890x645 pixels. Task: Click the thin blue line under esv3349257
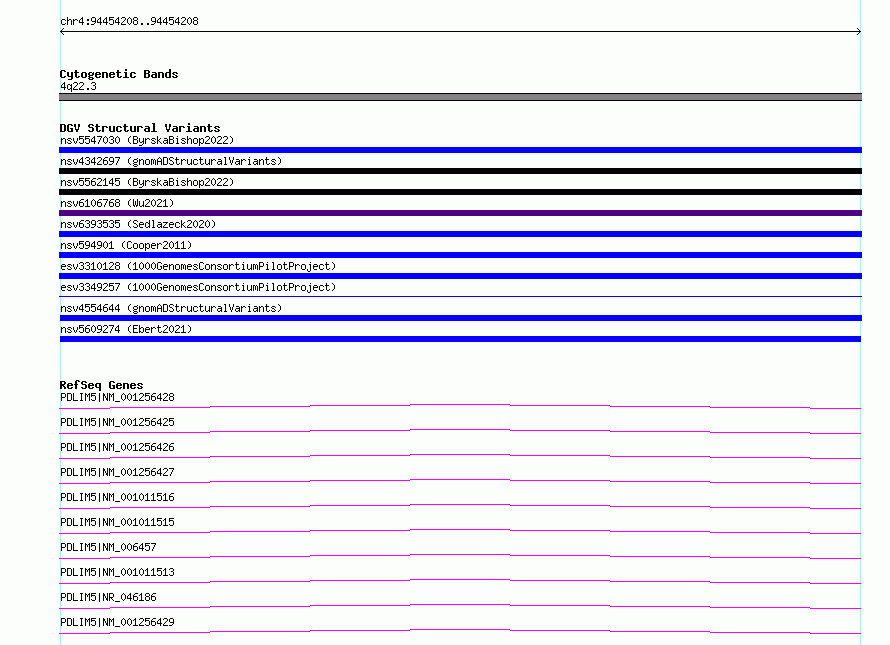click(460, 296)
